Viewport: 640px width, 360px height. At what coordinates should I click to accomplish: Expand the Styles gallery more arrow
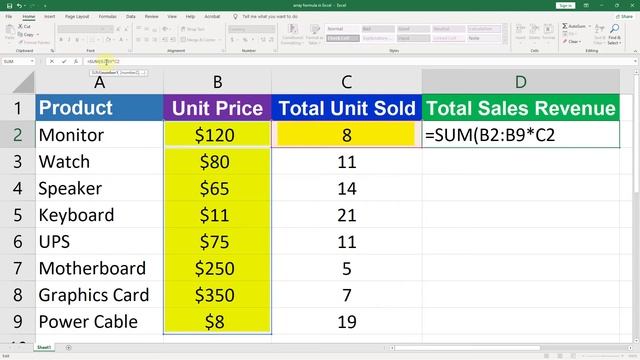click(x=505, y=42)
